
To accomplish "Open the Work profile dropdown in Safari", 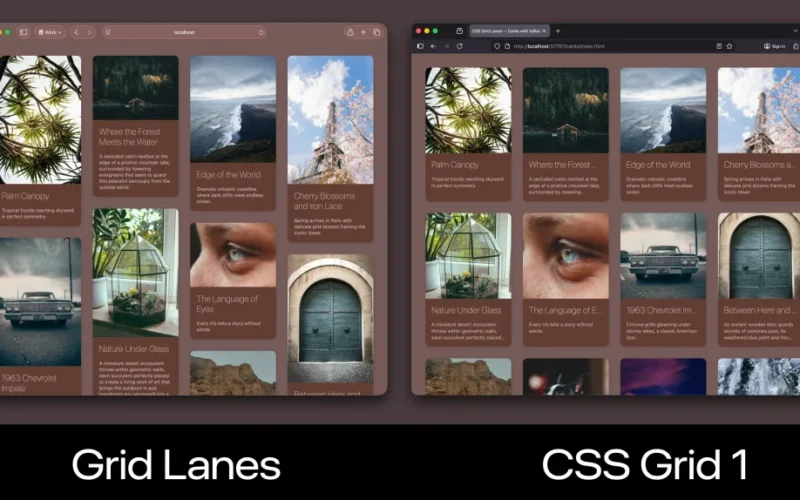I will [50, 32].
